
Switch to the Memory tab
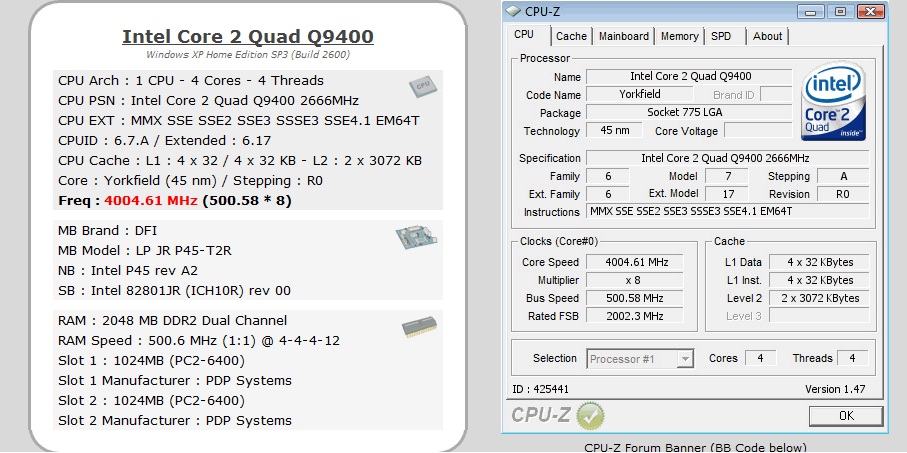[680, 36]
